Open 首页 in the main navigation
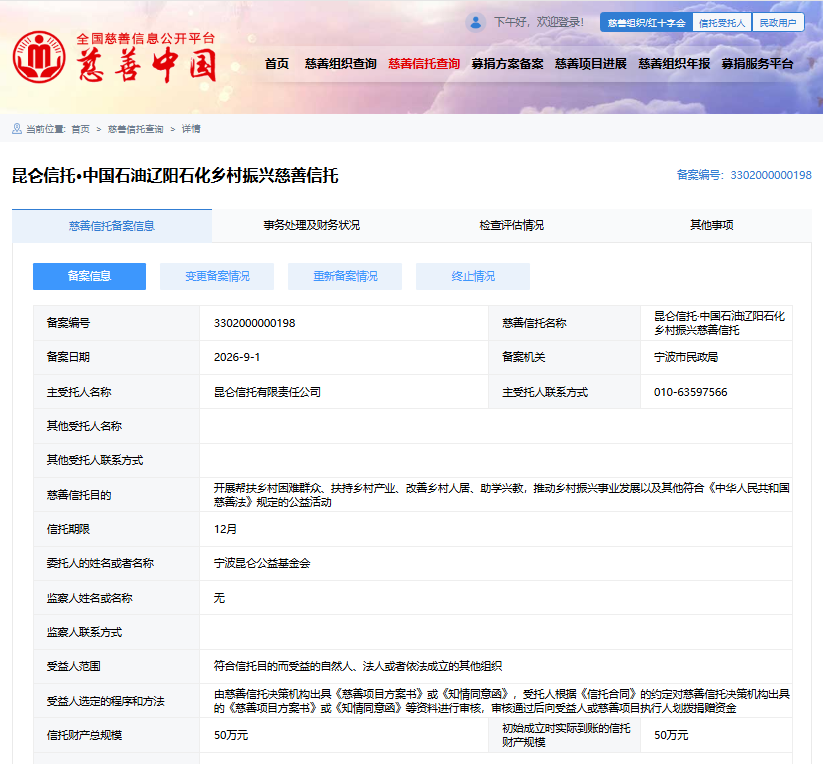 pyautogui.click(x=277, y=64)
